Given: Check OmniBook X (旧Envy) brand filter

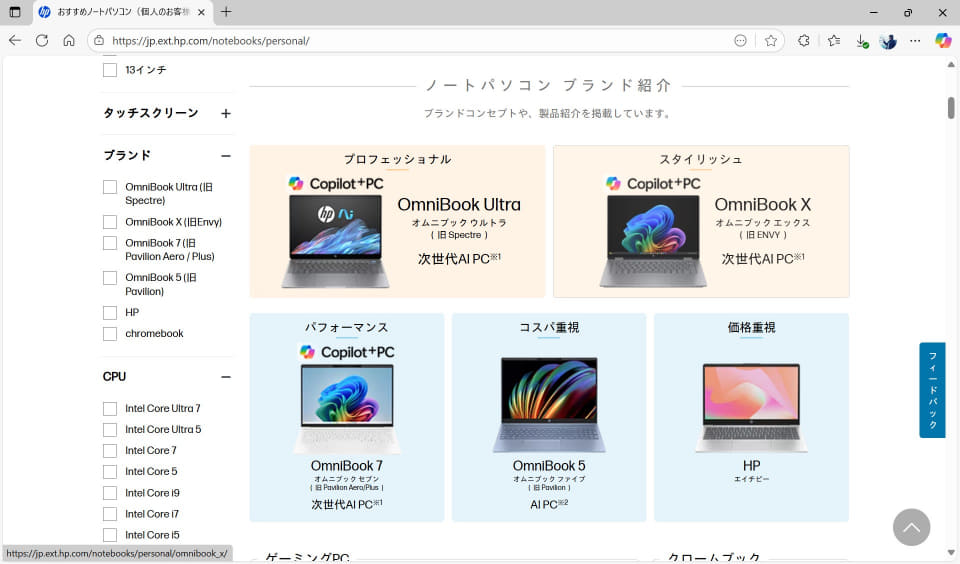Looking at the screenshot, I should click(110, 222).
